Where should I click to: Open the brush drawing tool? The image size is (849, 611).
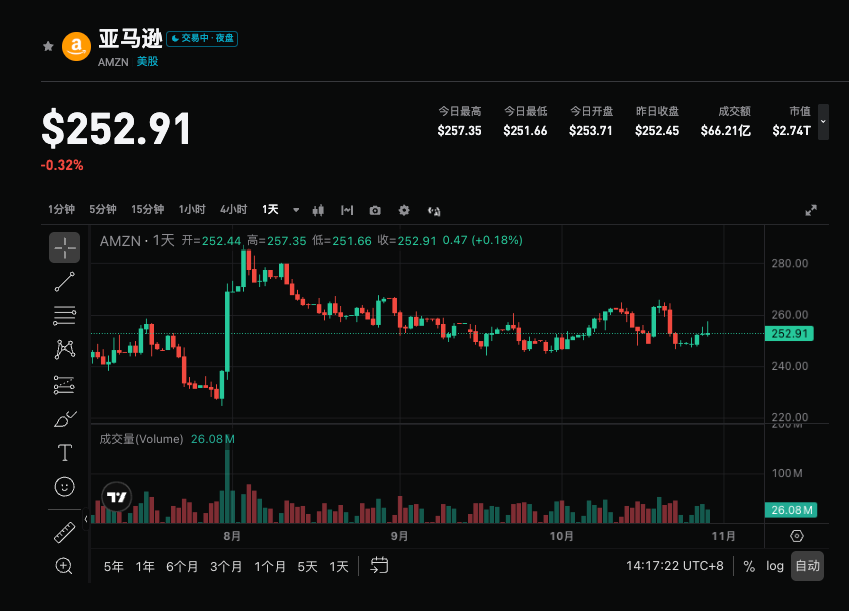[x=65, y=419]
